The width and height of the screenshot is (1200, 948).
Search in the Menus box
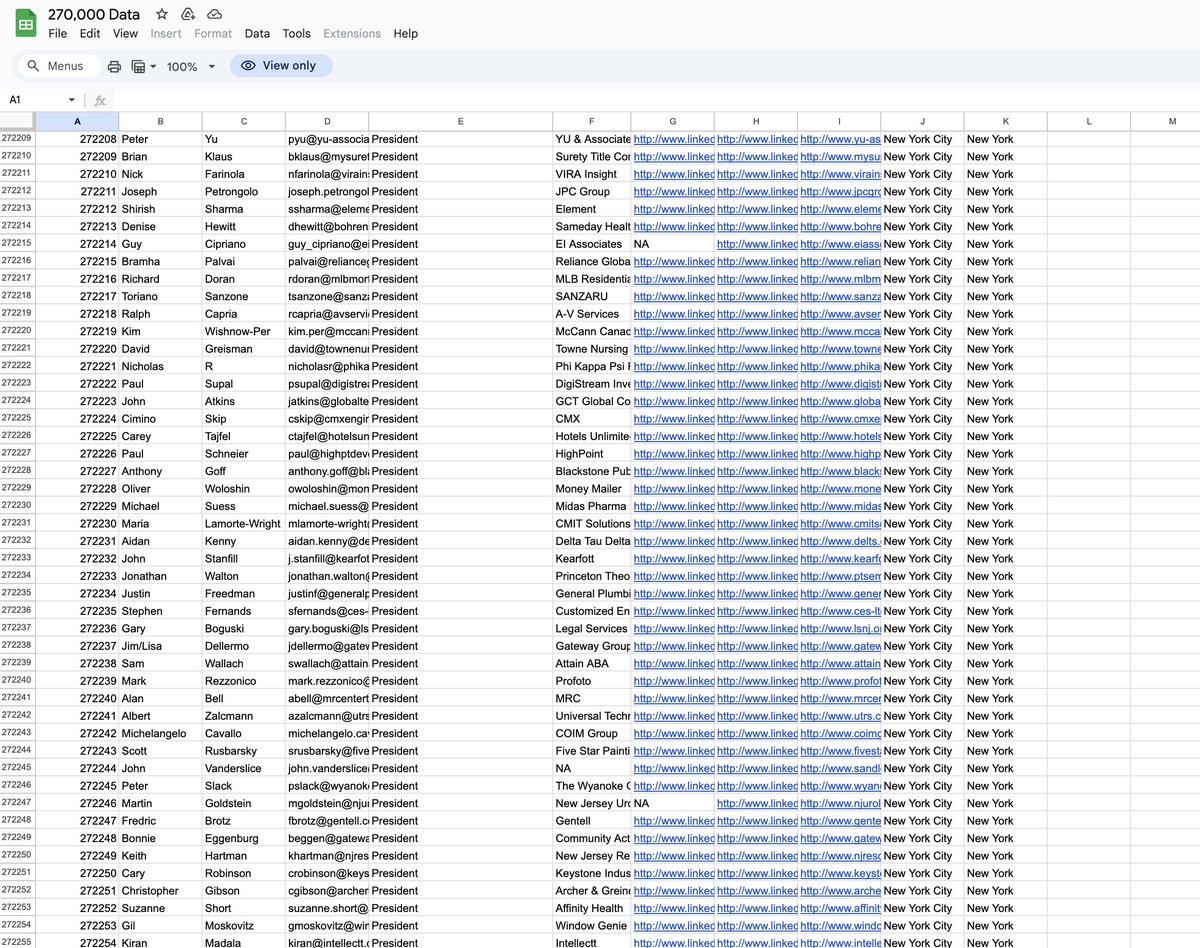click(x=58, y=66)
